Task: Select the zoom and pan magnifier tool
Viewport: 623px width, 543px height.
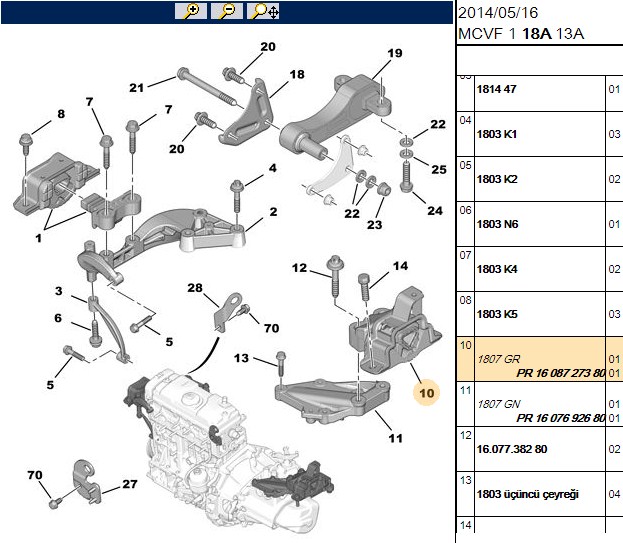Action: click(x=263, y=11)
